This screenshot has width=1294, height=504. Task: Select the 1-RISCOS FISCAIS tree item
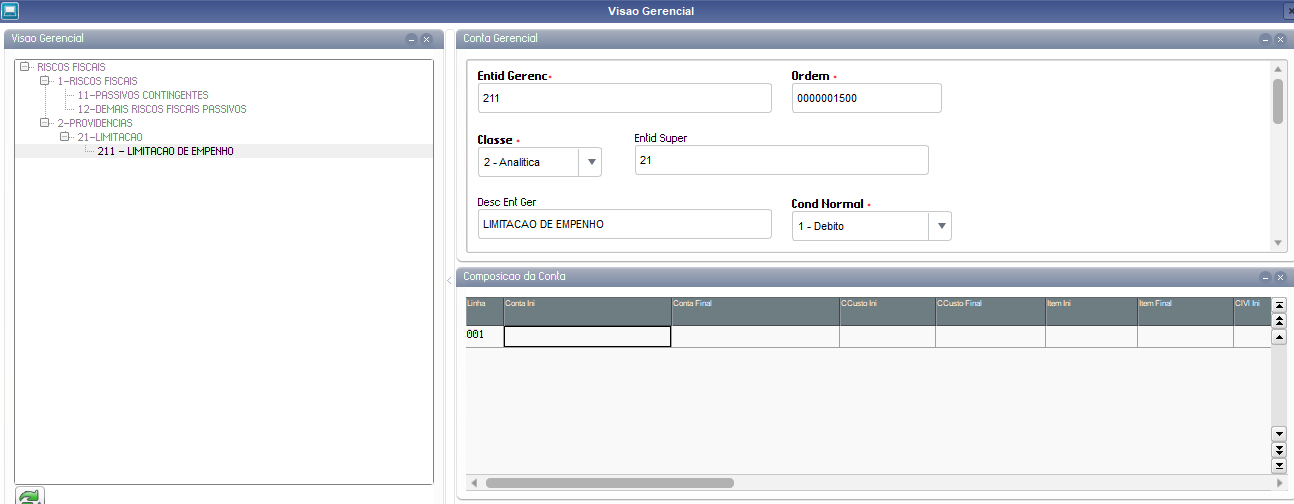[97, 81]
